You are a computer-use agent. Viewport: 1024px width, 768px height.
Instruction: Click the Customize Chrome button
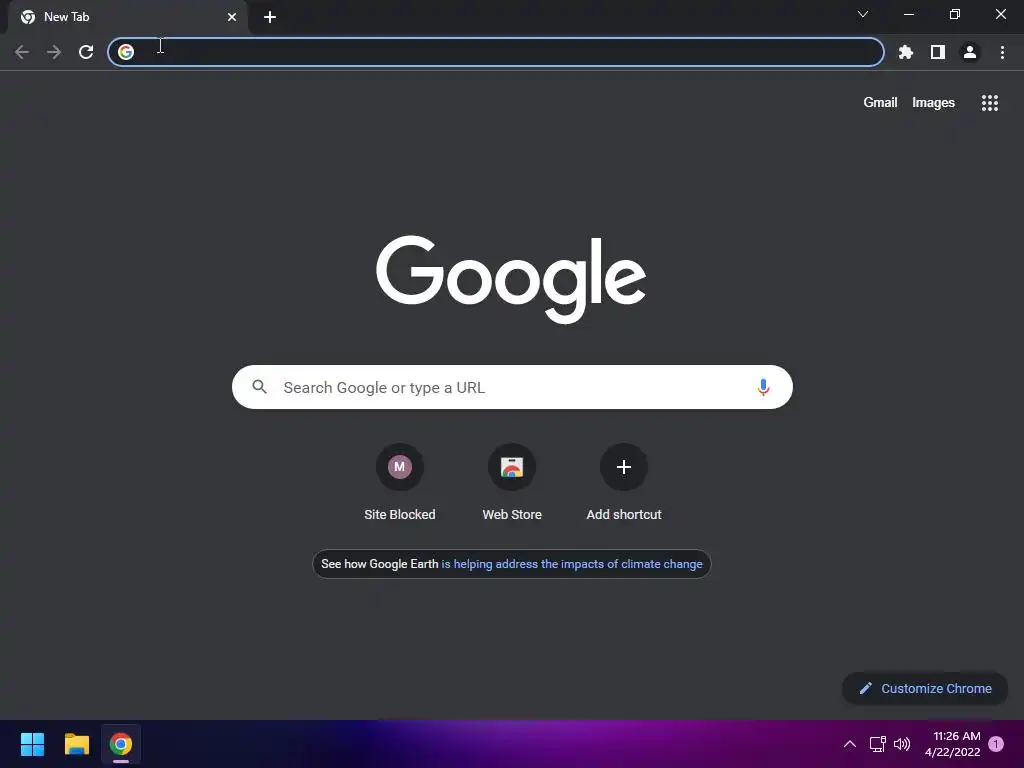pyautogui.click(x=925, y=688)
